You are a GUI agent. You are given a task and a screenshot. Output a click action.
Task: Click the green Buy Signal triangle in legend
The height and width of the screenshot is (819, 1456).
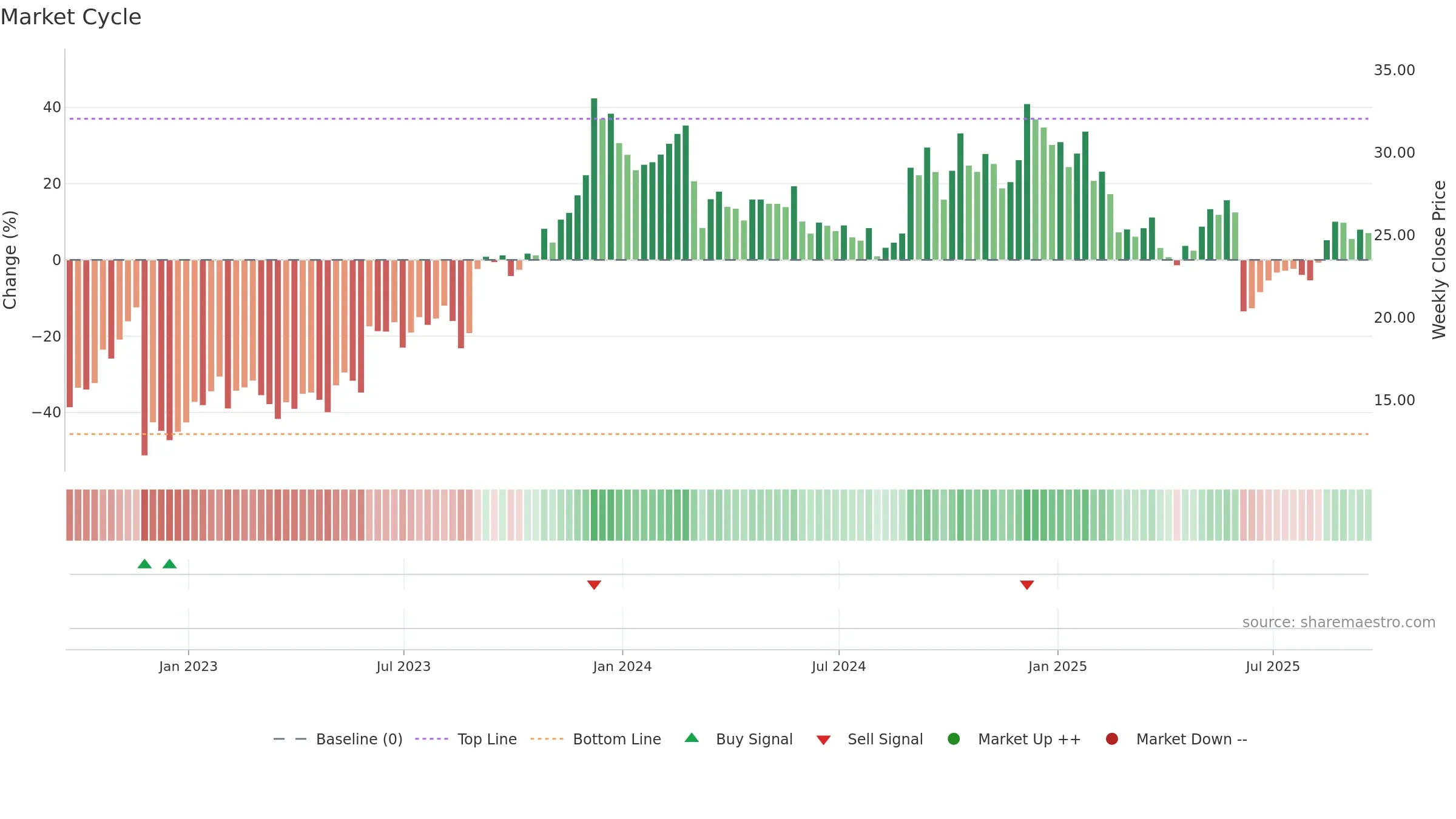tap(692, 738)
